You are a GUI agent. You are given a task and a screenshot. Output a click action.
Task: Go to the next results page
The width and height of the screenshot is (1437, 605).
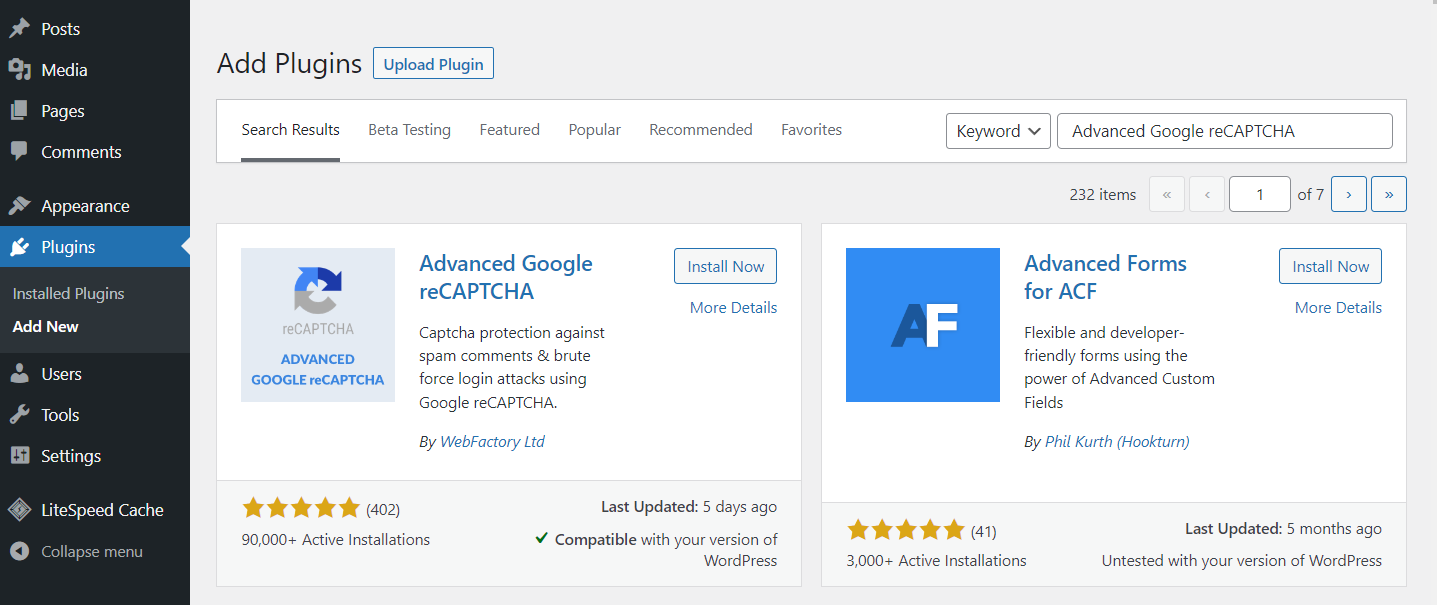pyautogui.click(x=1348, y=195)
